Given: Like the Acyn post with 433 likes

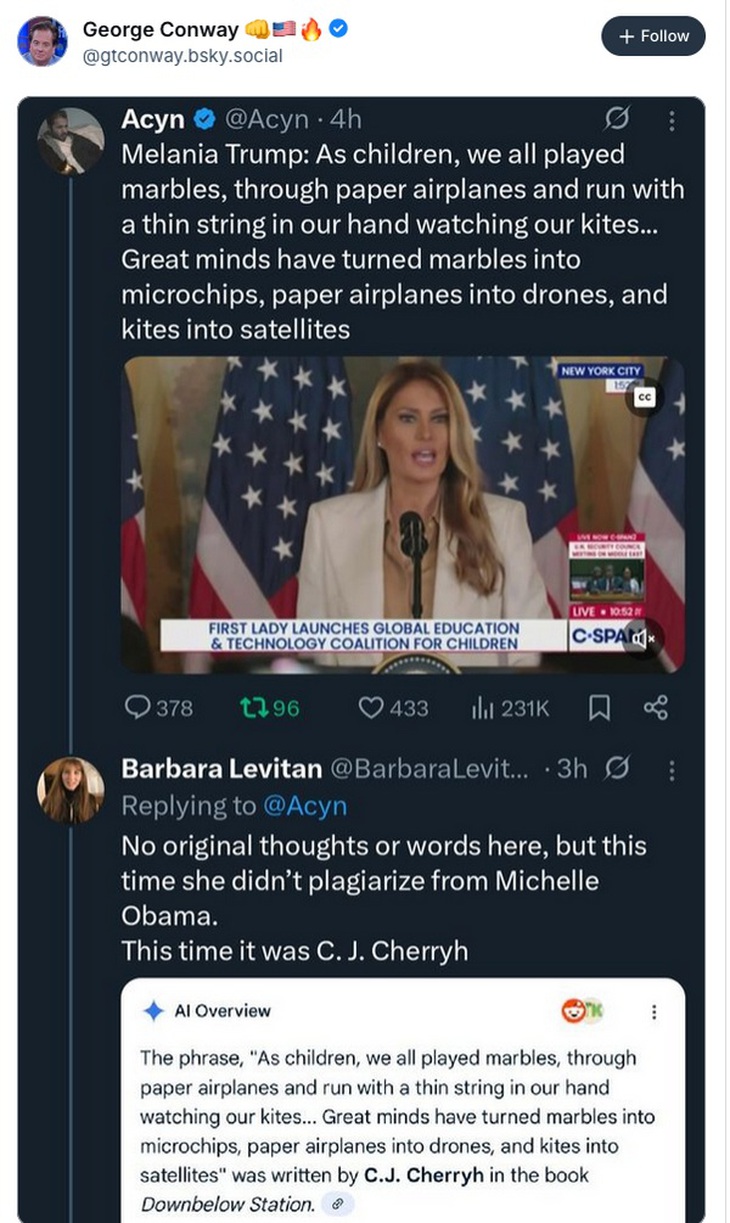Looking at the screenshot, I should tap(372, 708).
